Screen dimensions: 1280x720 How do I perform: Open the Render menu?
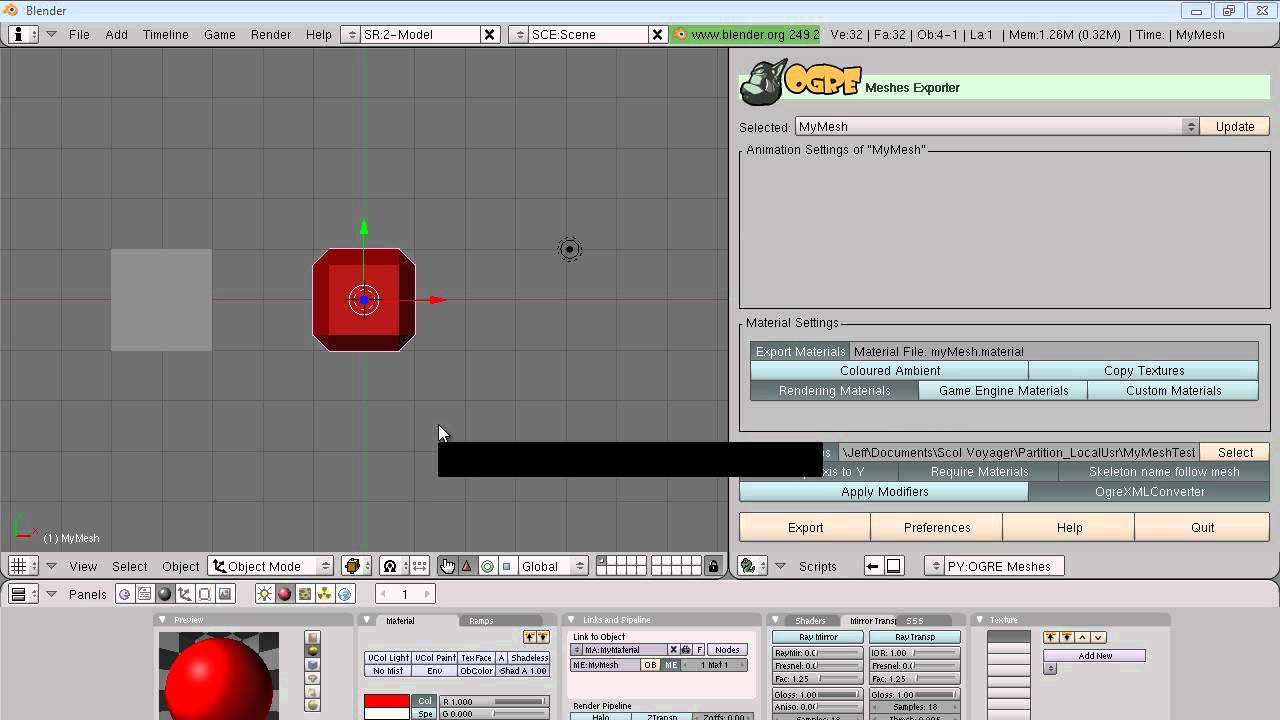[271, 34]
